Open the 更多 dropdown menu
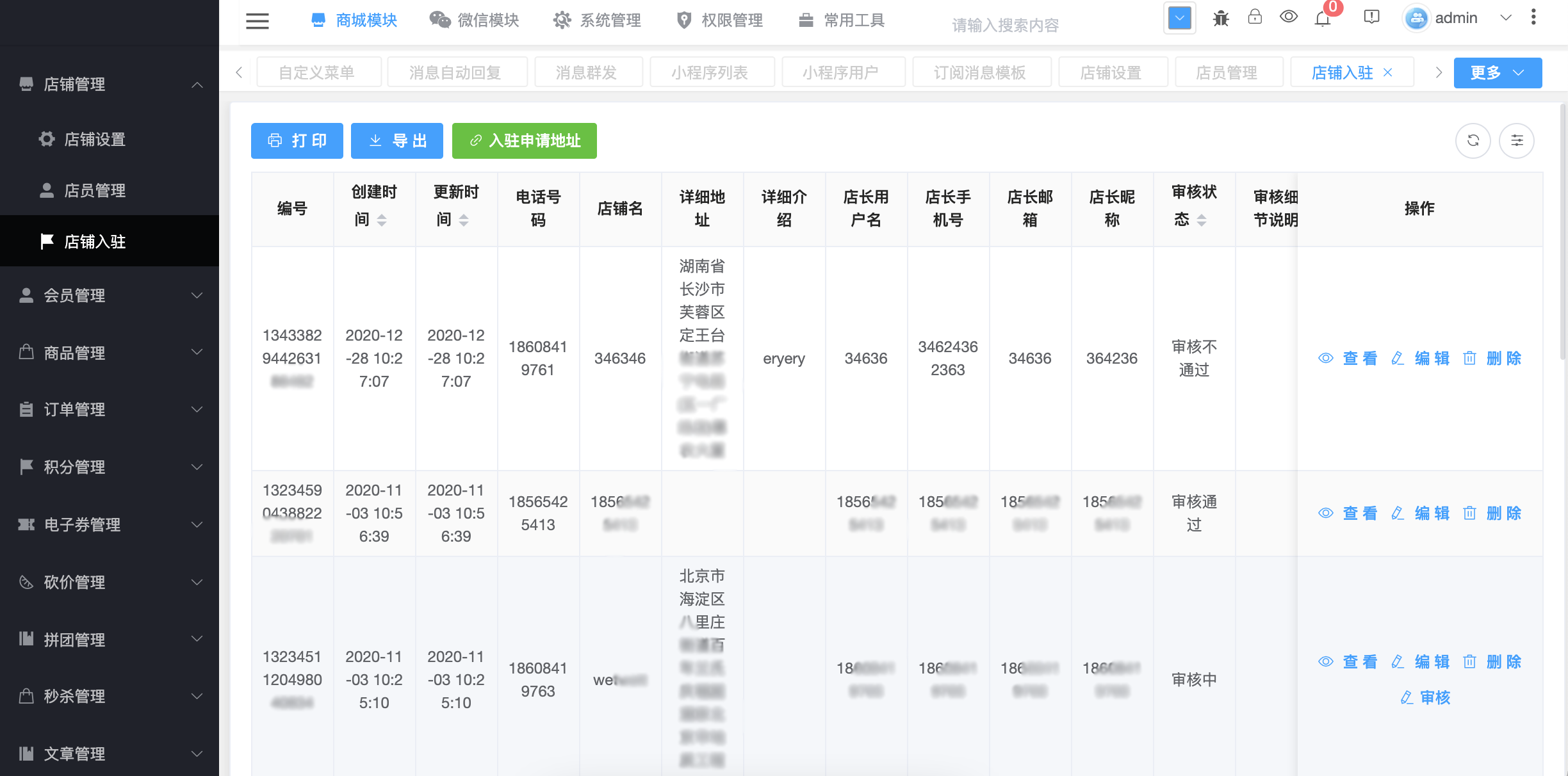1568x776 pixels. (1498, 72)
